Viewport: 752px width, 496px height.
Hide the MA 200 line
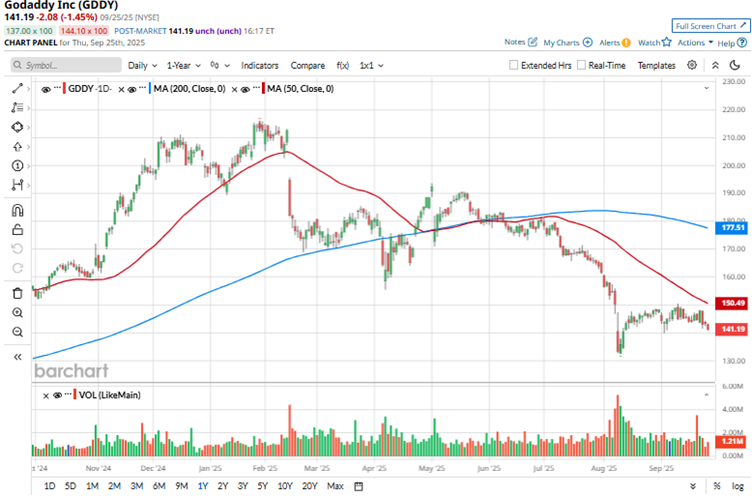[132, 89]
